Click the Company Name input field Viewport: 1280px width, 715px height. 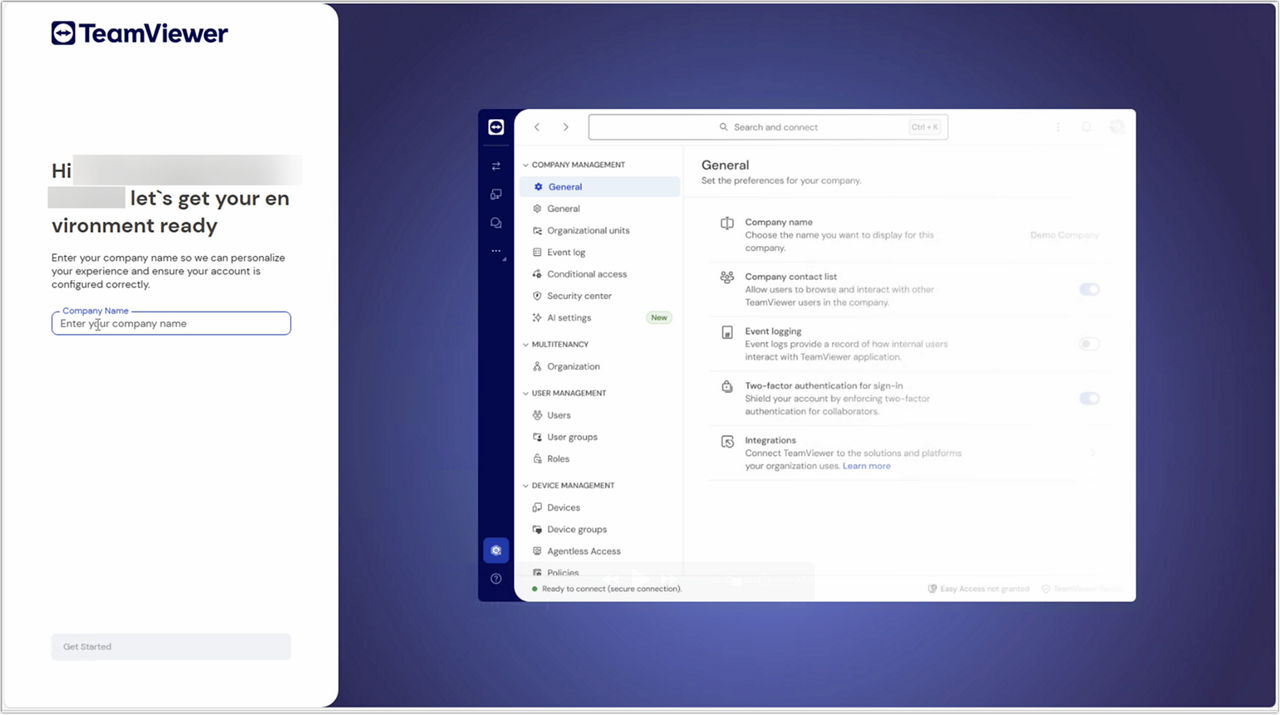click(171, 324)
